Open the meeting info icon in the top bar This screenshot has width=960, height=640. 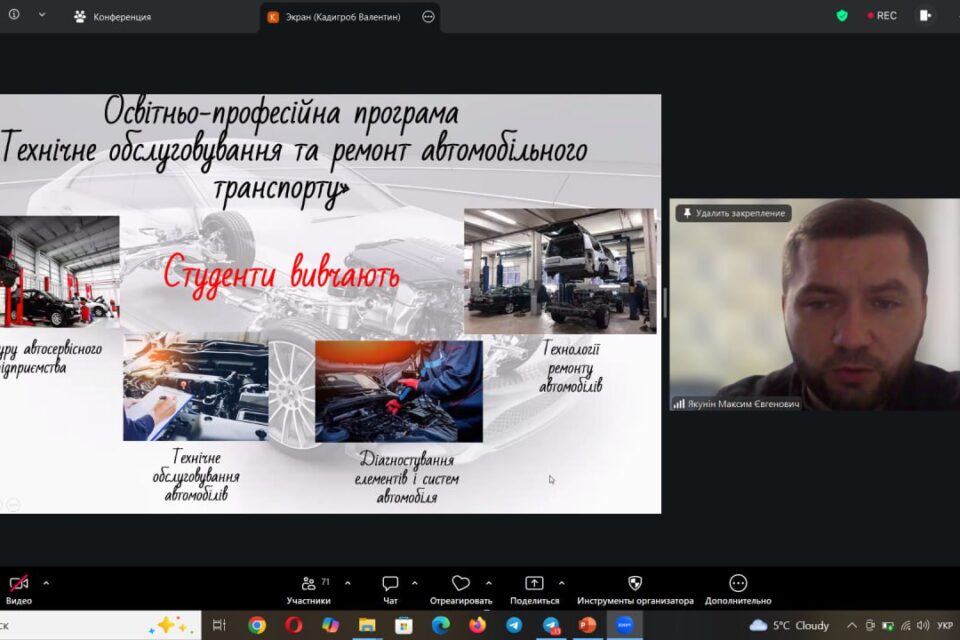point(14,14)
